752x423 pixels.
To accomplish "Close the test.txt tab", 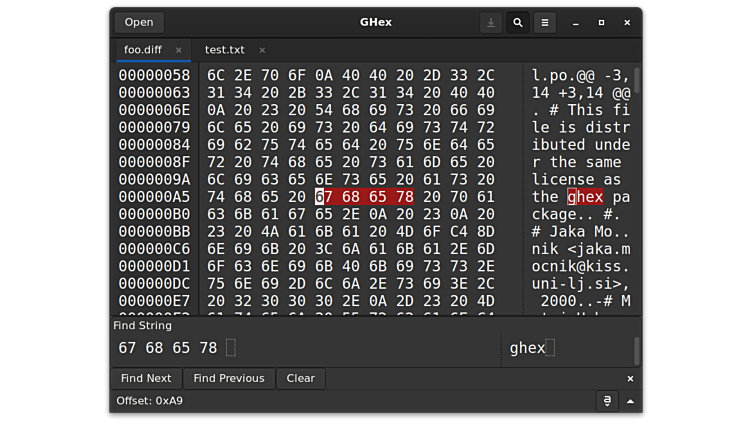I will [262, 50].
